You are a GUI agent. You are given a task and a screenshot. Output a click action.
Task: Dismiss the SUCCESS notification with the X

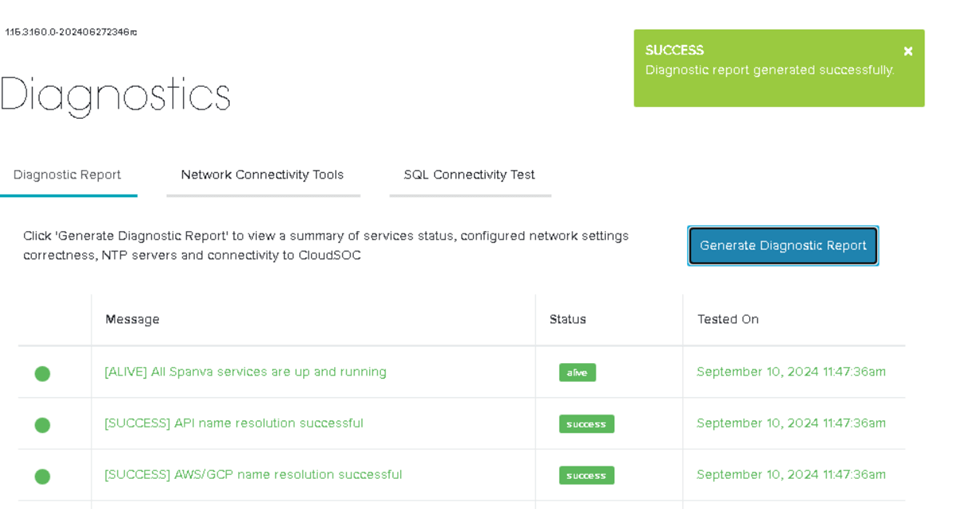pos(907,51)
